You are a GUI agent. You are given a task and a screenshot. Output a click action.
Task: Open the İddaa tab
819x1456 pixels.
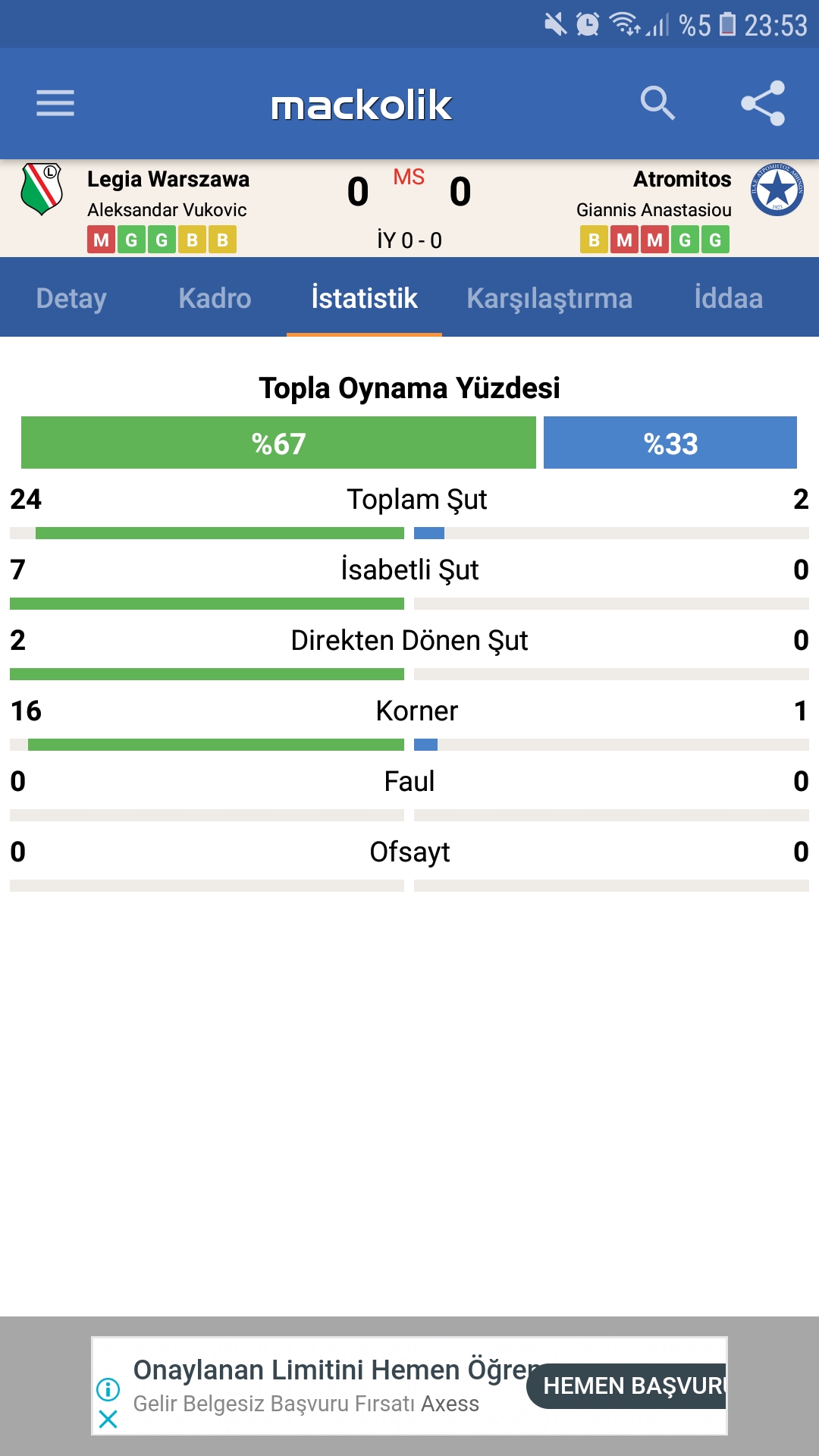728,298
